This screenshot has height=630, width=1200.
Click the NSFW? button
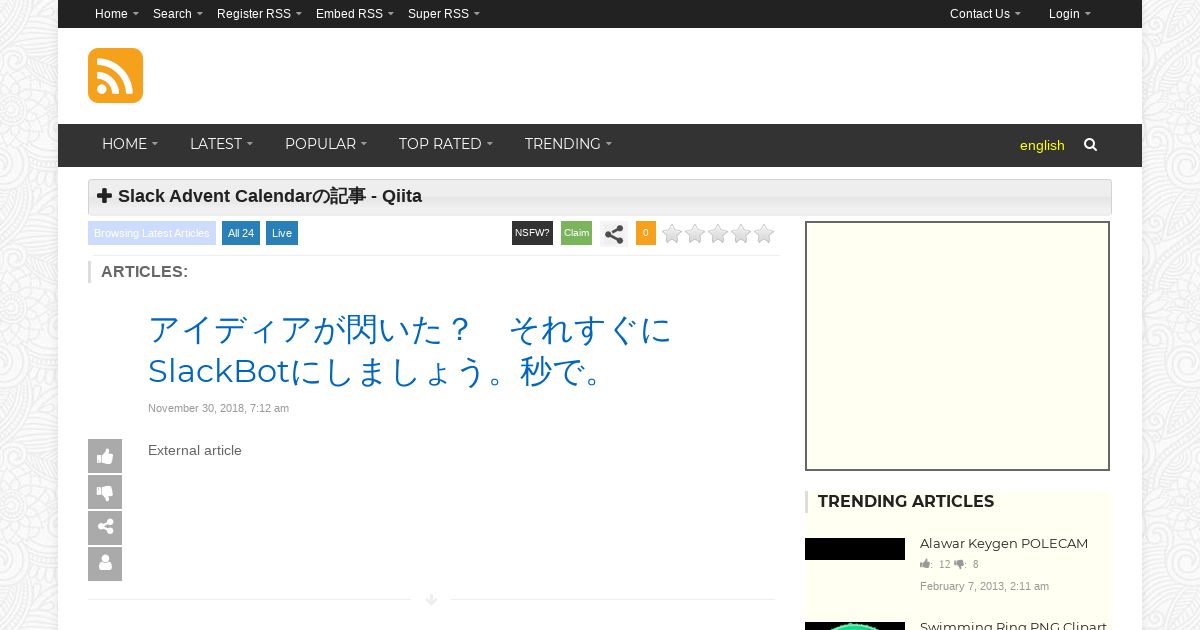[x=532, y=233]
